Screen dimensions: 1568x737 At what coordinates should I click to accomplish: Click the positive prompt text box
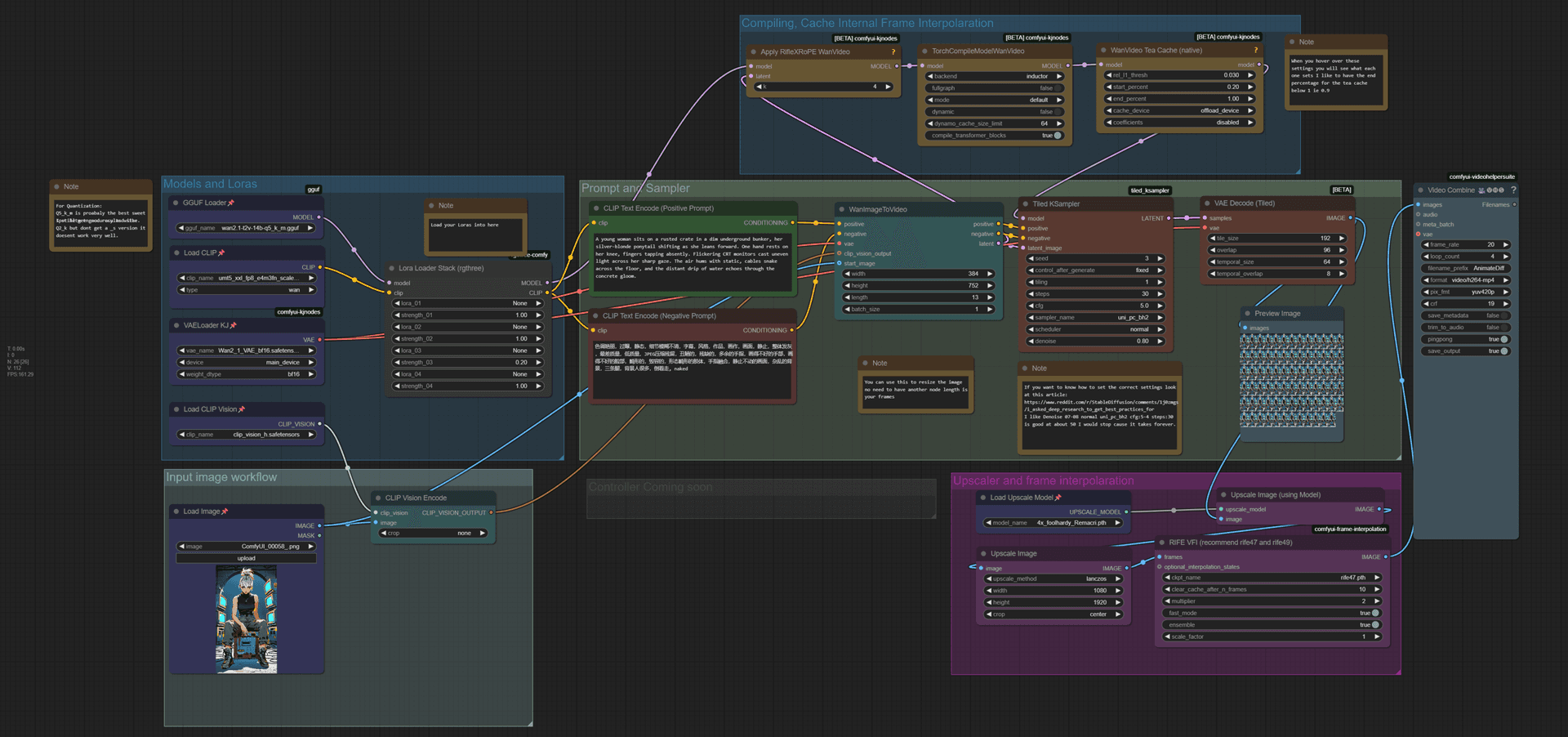tap(693, 261)
